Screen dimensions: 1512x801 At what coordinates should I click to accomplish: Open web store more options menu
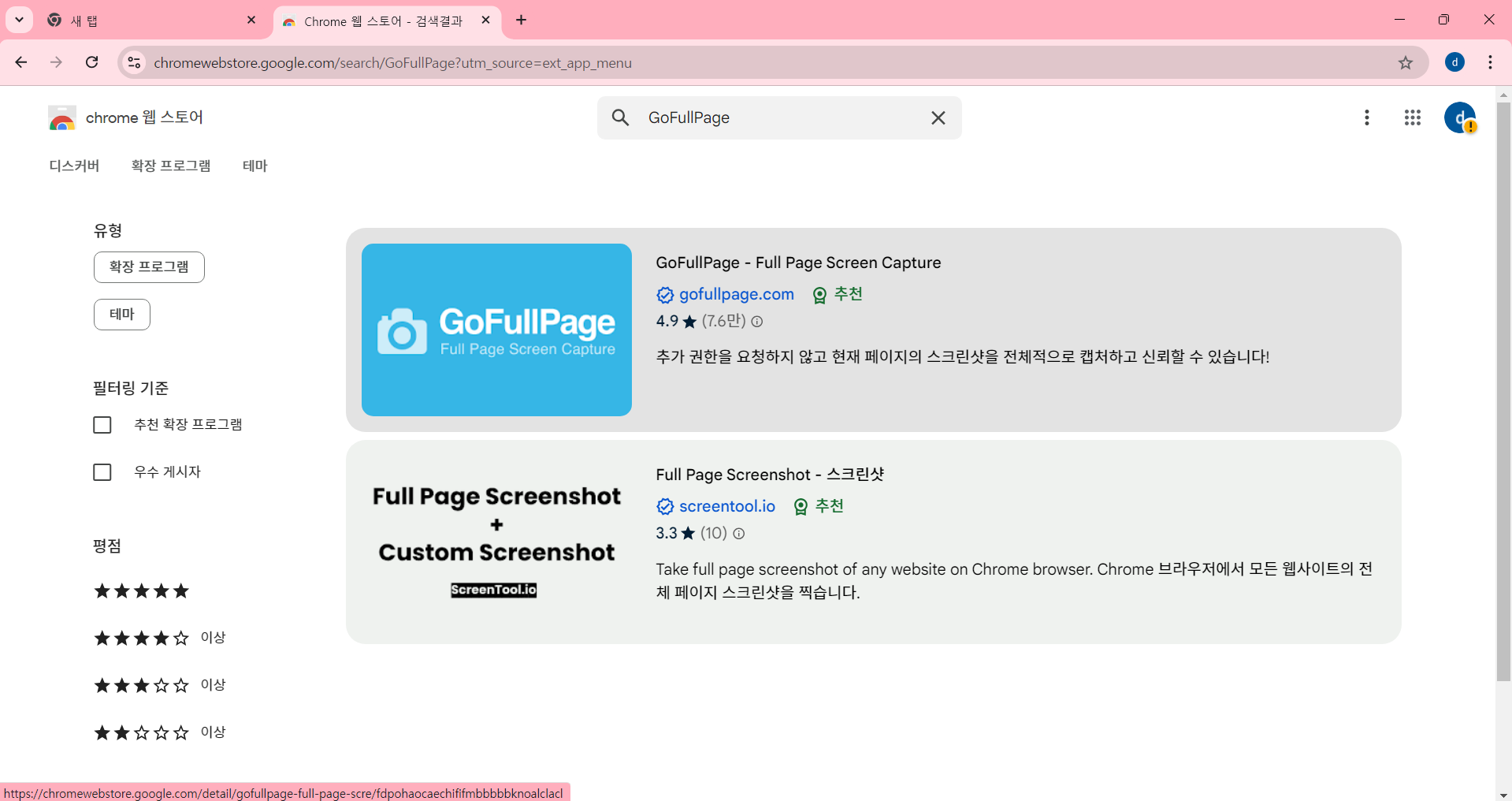point(1367,117)
